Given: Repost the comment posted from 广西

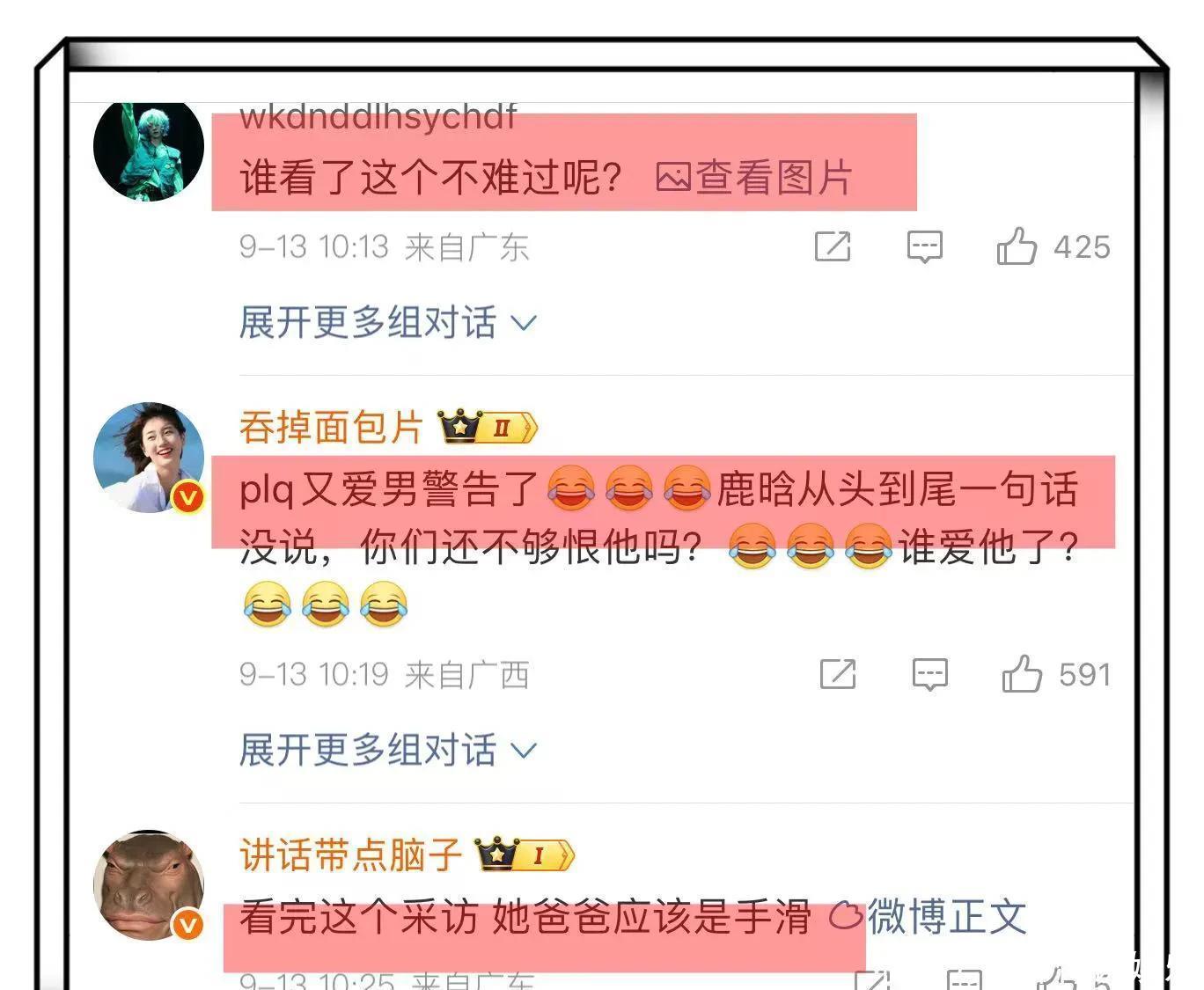Looking at the screenshot, I should tap(838, 674).
